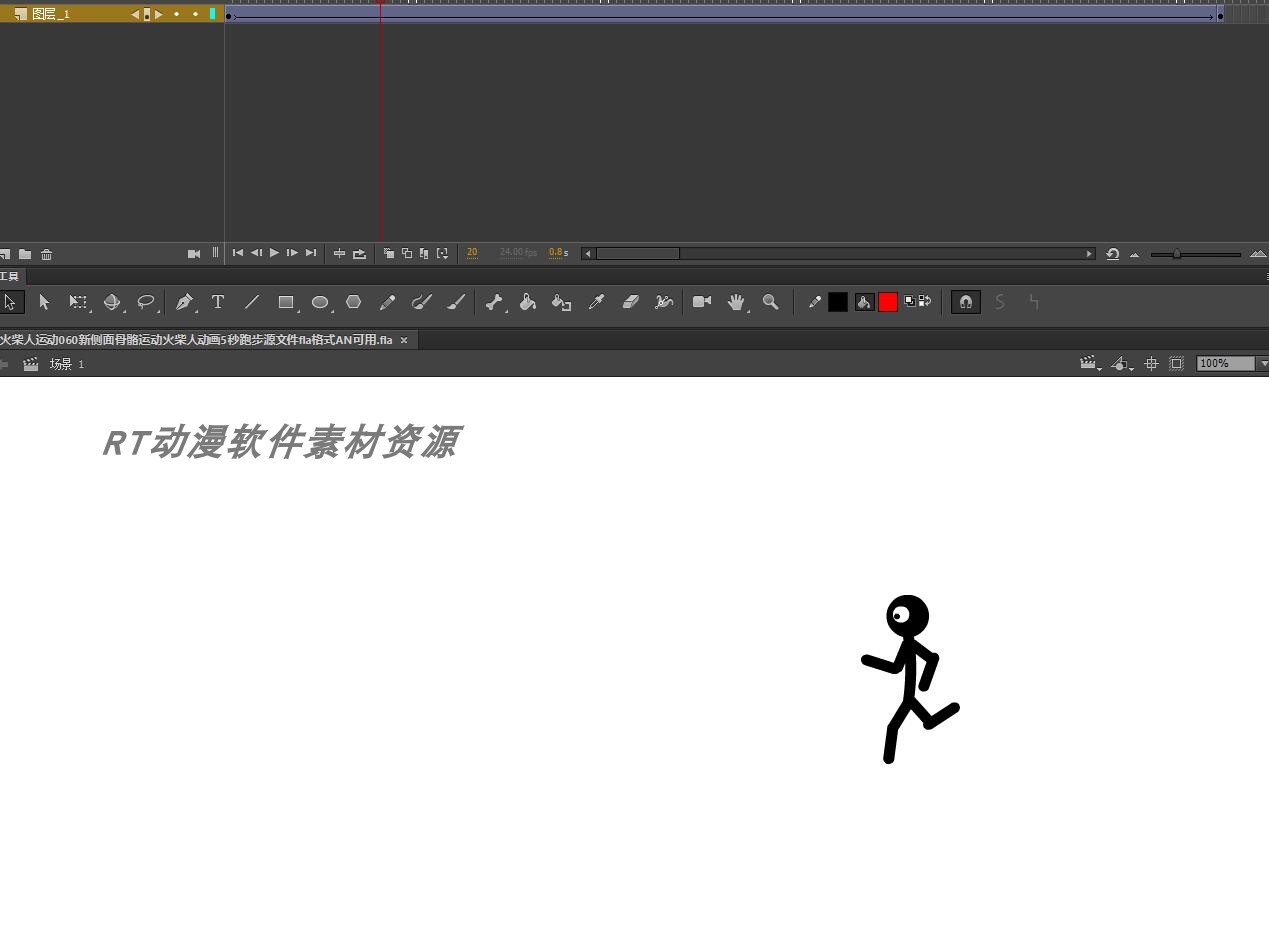
Task: Open the black stroke color swatch
Action: (838, 302)
